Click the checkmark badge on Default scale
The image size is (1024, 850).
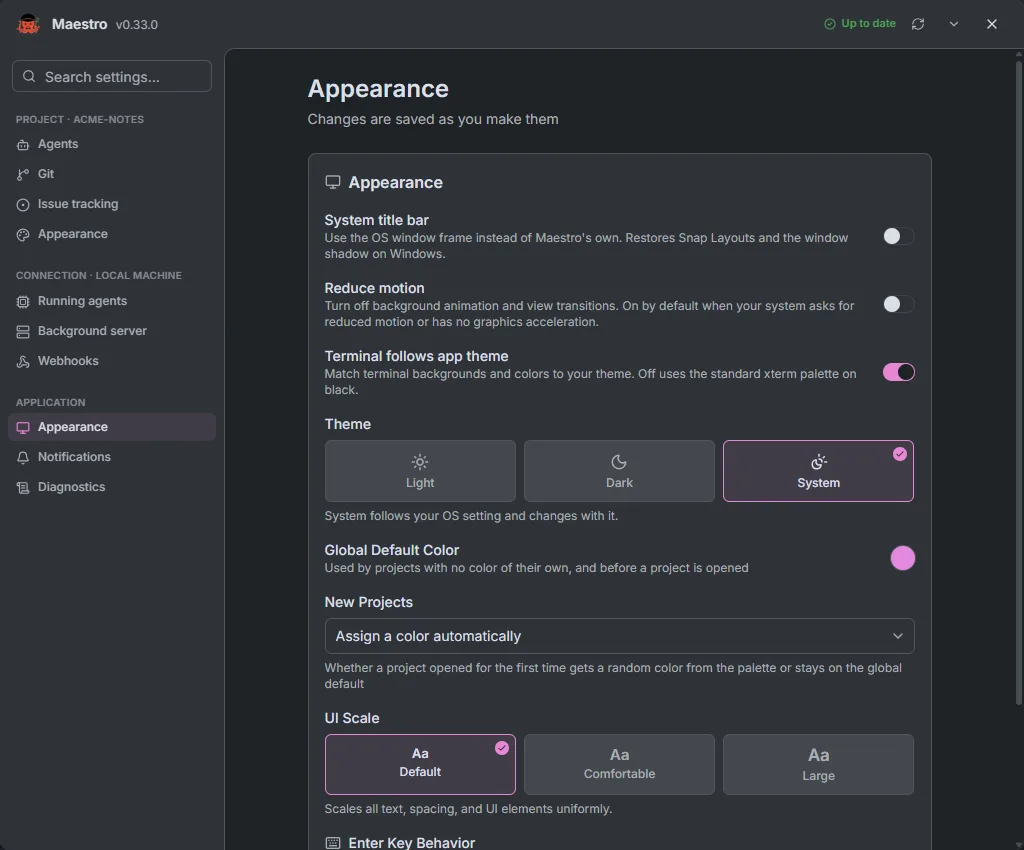click(502, 748)
